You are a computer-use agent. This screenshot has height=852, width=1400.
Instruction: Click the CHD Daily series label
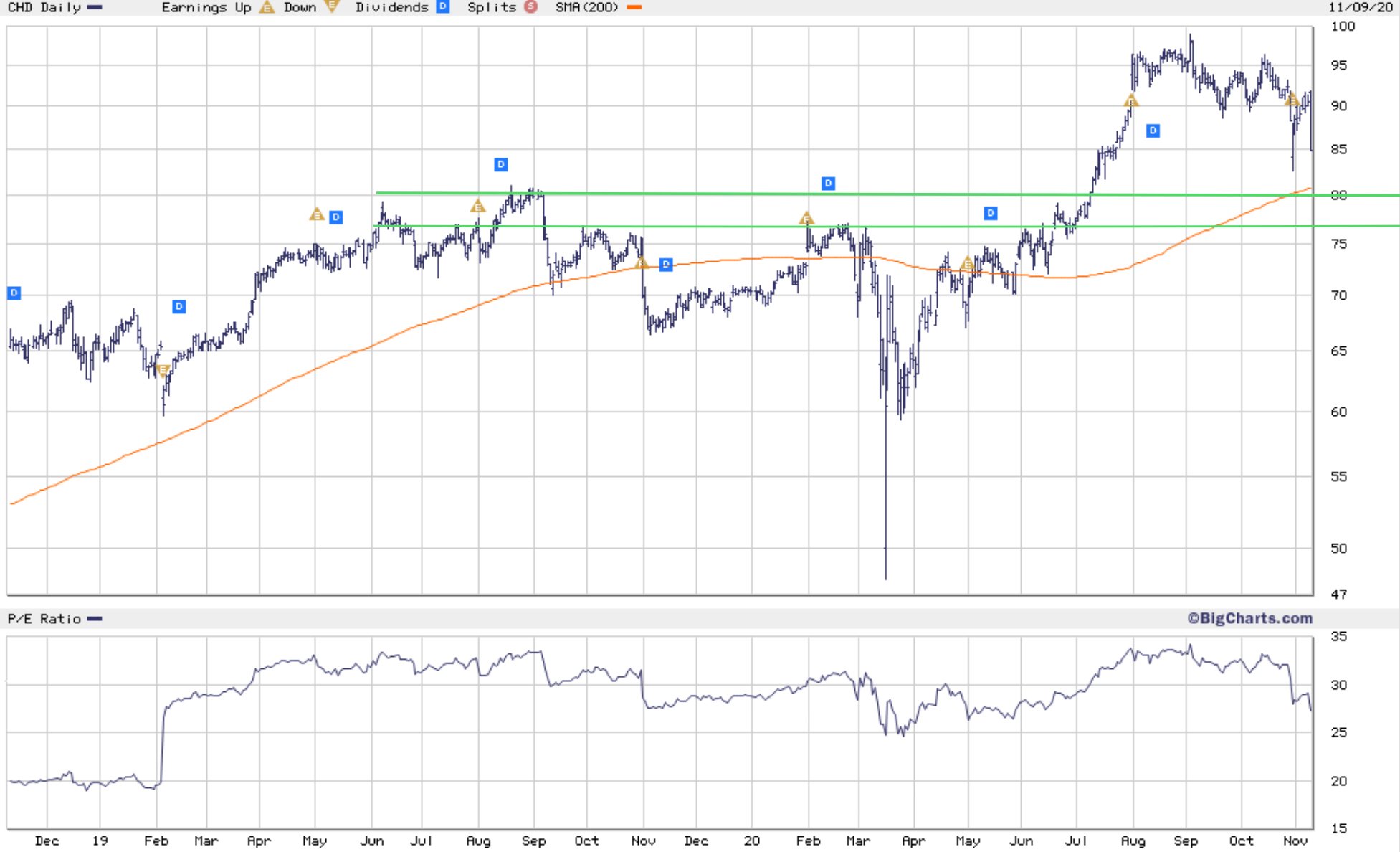tap(44, 7)
